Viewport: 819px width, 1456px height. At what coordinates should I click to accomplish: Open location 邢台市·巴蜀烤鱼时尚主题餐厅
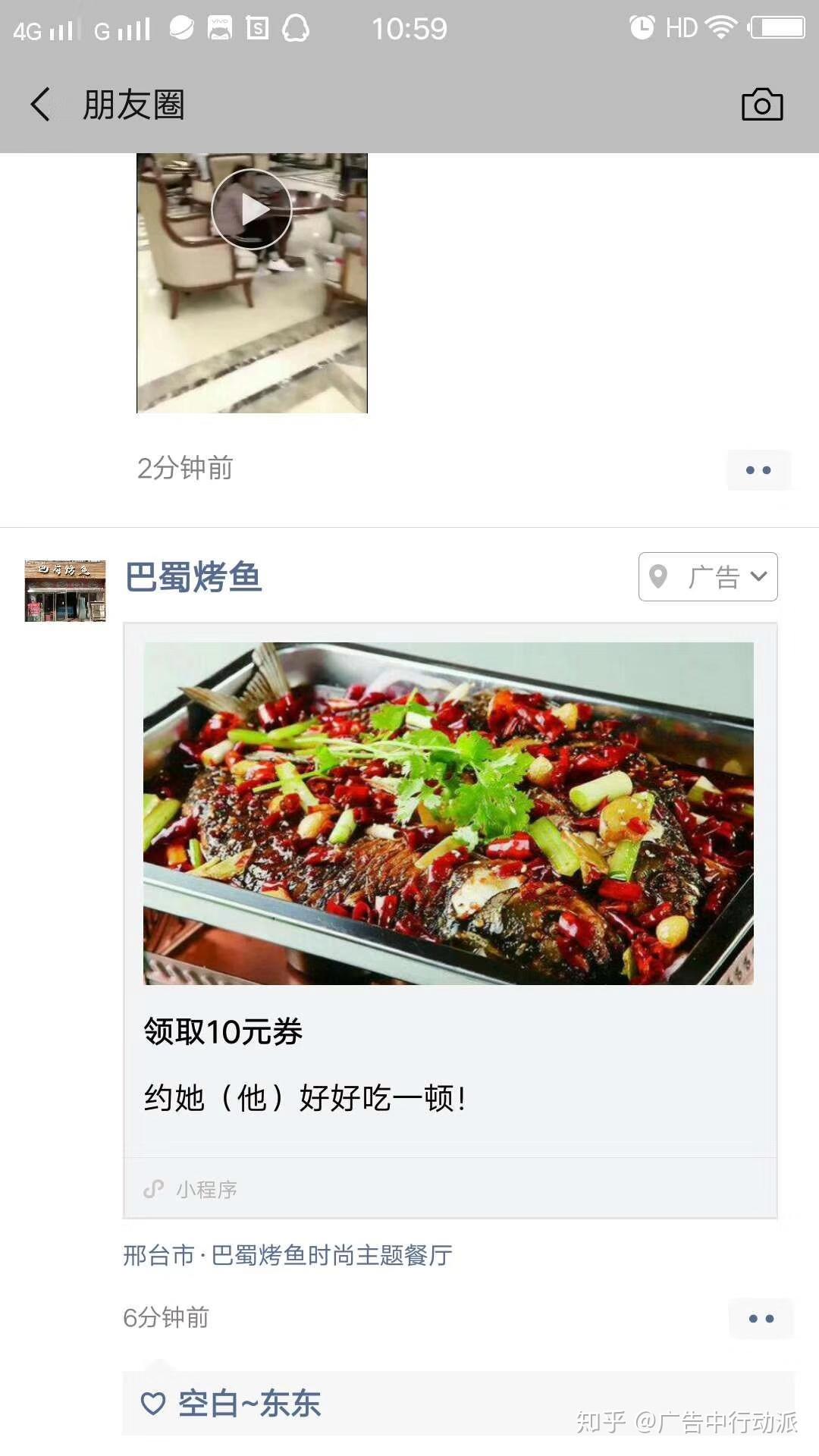[x=288, y=1256]
